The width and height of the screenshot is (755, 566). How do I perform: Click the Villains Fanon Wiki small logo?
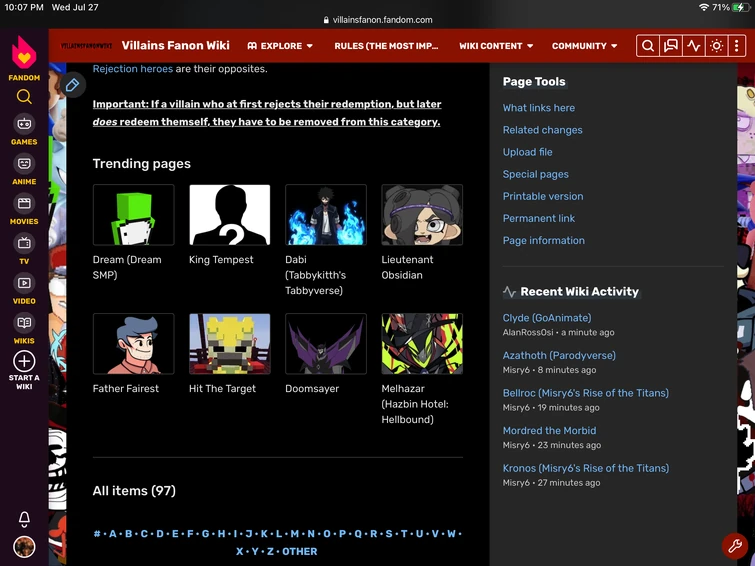(x=86, y=46)
